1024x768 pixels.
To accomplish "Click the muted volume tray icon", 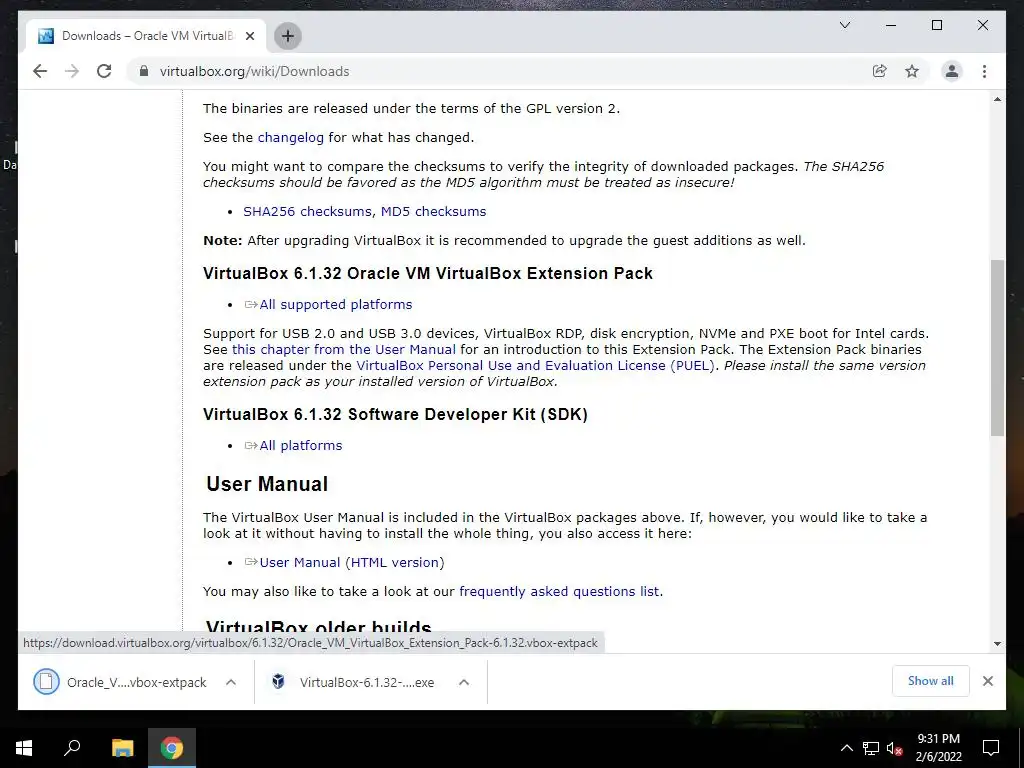I will tap(894, 748).
